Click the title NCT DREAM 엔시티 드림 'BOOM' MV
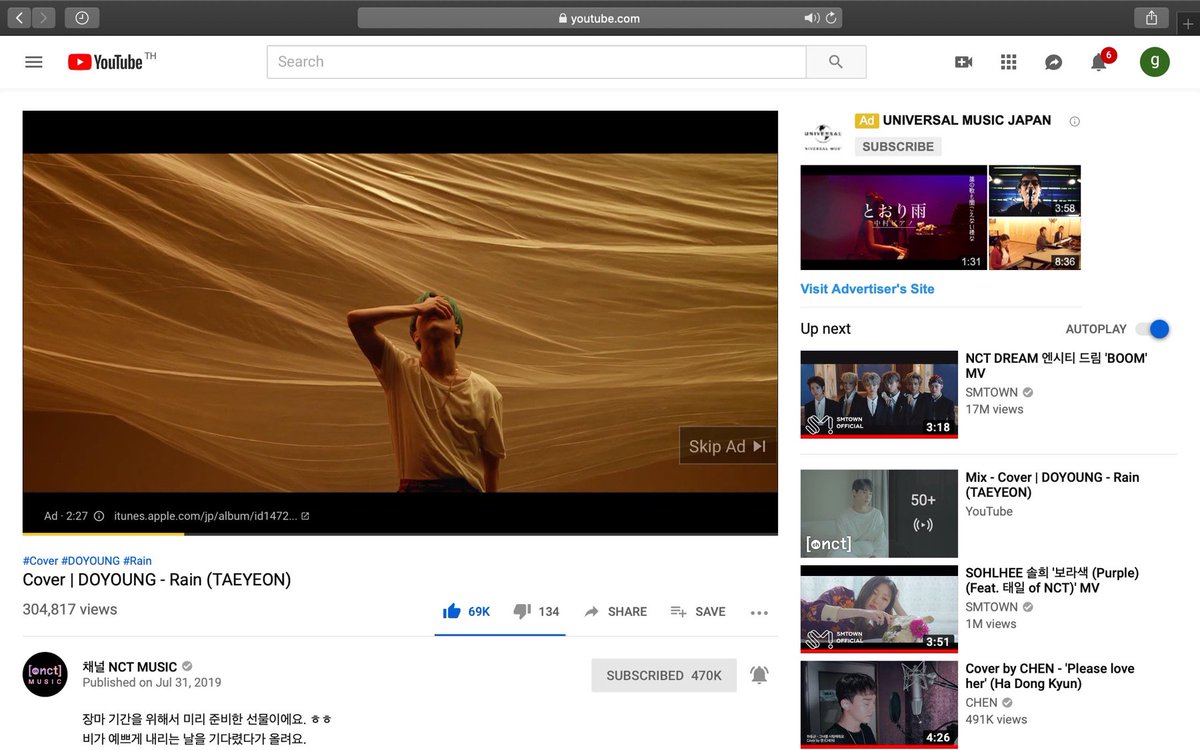 click(x=1056, y=366)
